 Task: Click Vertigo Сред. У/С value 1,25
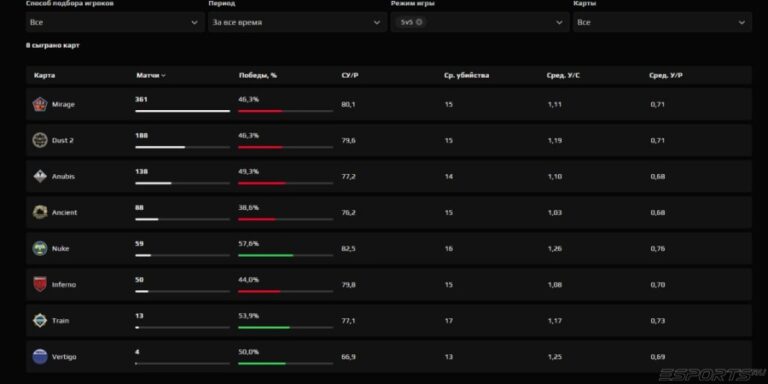click(x=554, y=357)
